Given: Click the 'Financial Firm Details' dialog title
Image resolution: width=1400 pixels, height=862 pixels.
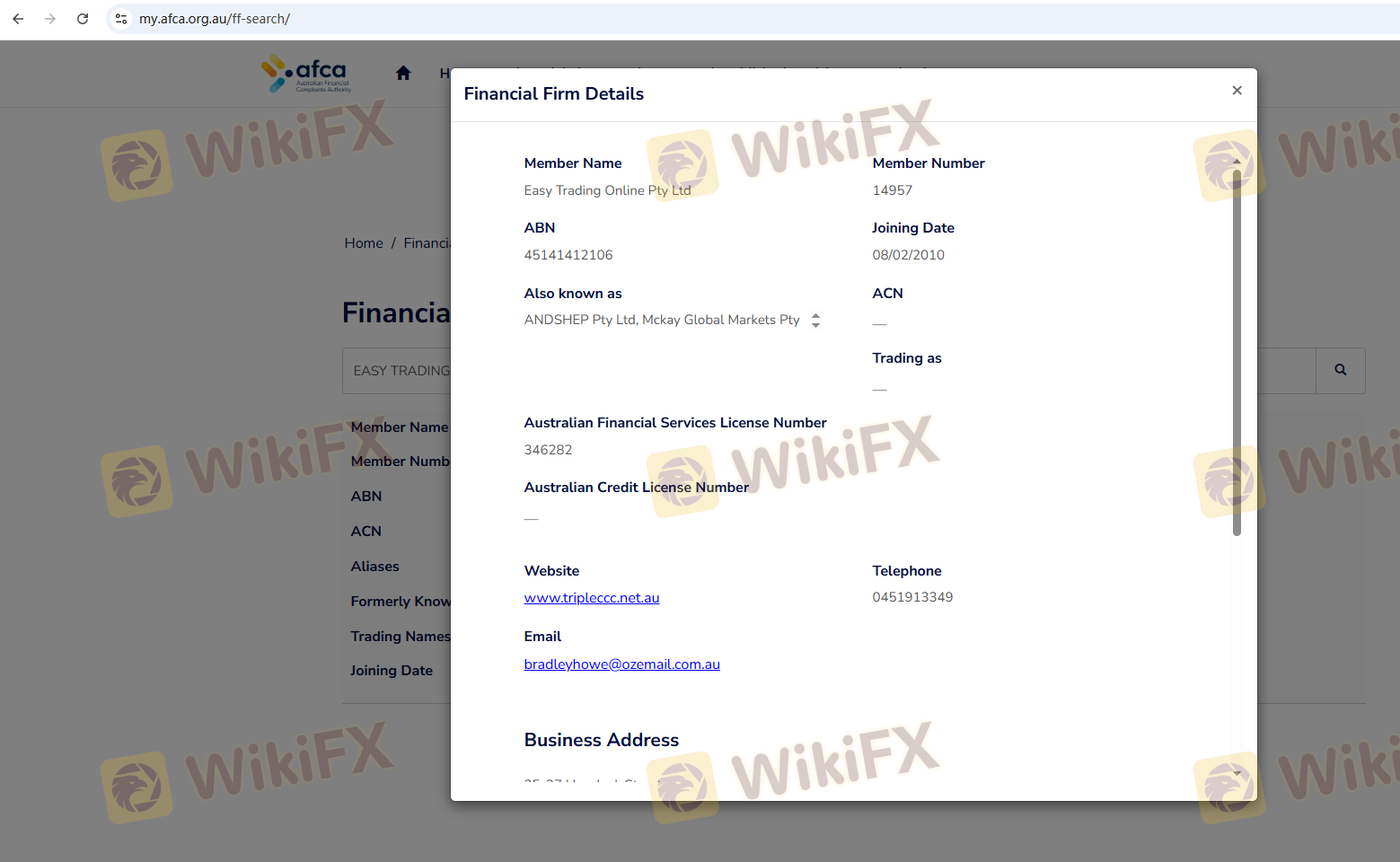Looking at the screenshot, I should [x=554, y=93].
